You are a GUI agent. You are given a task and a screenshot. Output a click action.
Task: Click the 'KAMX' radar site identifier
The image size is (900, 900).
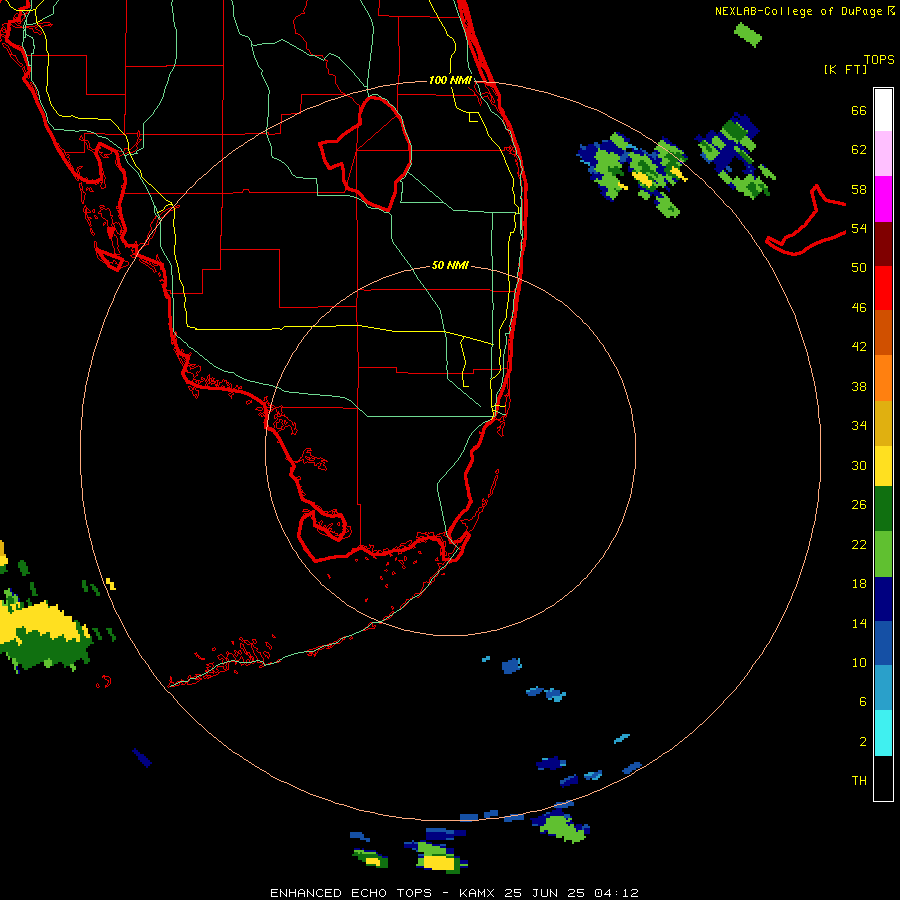click(x=476, y=893)
